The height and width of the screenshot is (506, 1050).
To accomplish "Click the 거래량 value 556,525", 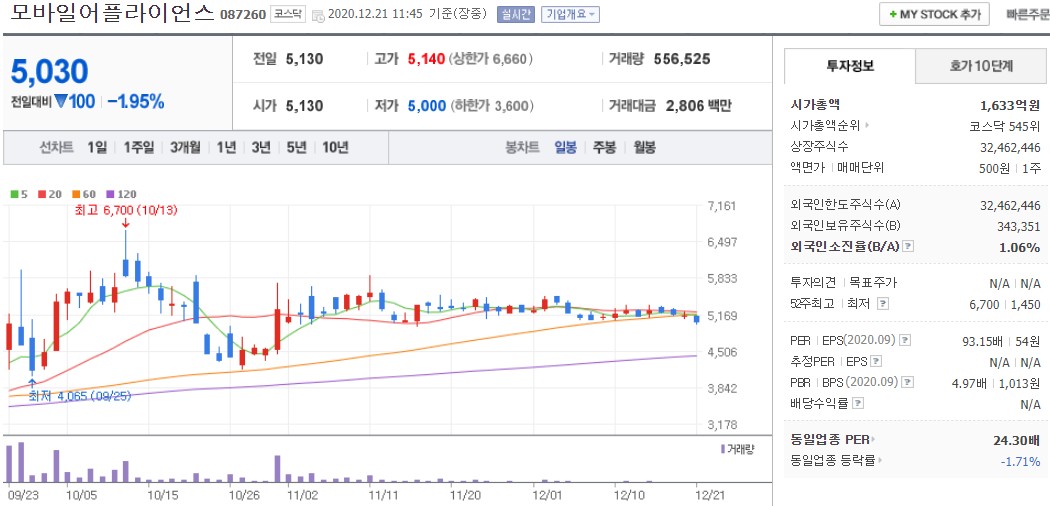I will pyautogui.click(x=682, y=59).
